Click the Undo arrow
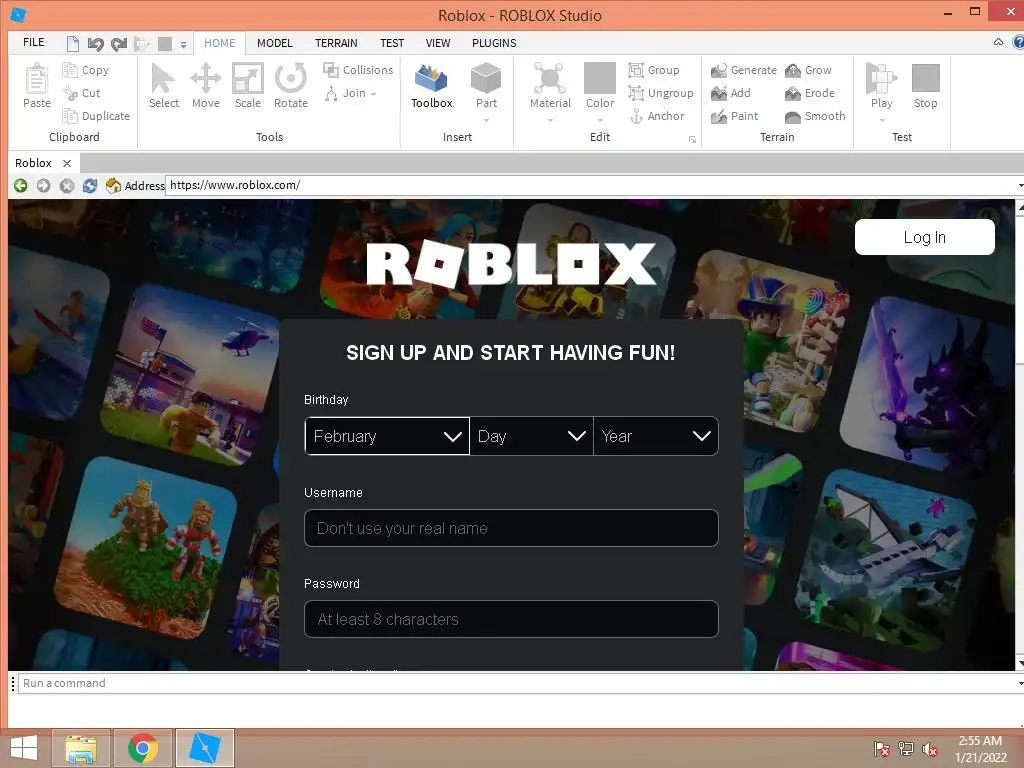Viewport: 1024px width, 768px height. (x=96, y=44)
